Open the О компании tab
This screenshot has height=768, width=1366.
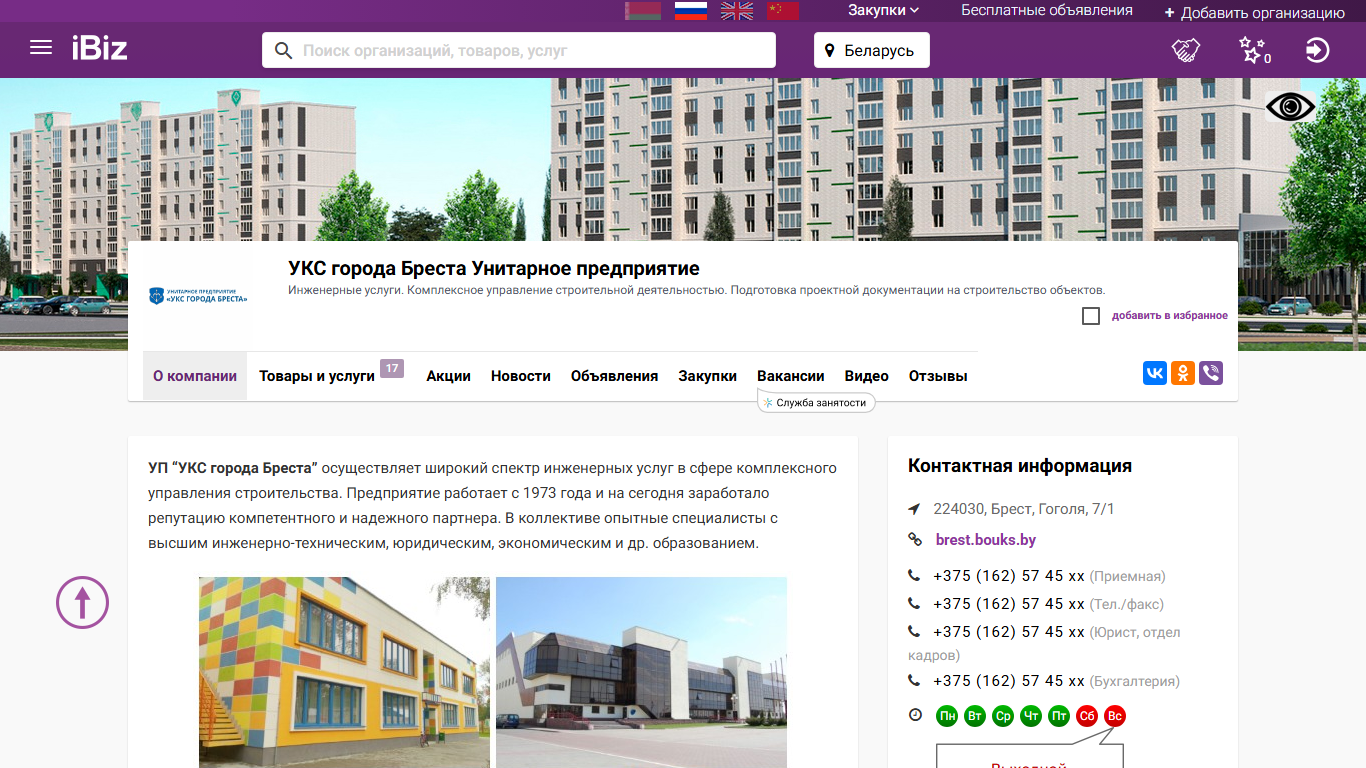click(195, 376)
